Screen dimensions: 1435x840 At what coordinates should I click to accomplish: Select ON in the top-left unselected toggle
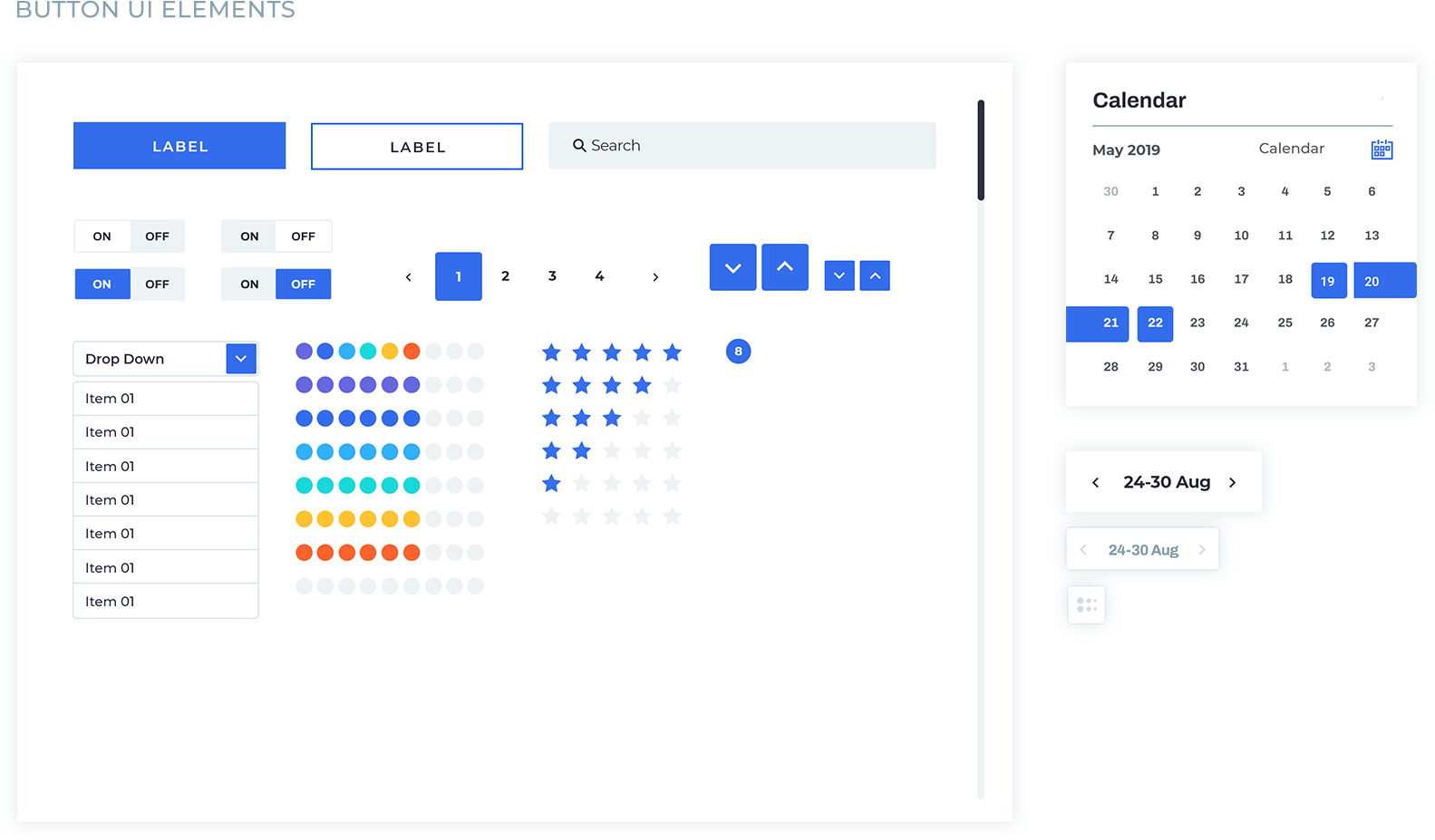click(x=102, y=237)
